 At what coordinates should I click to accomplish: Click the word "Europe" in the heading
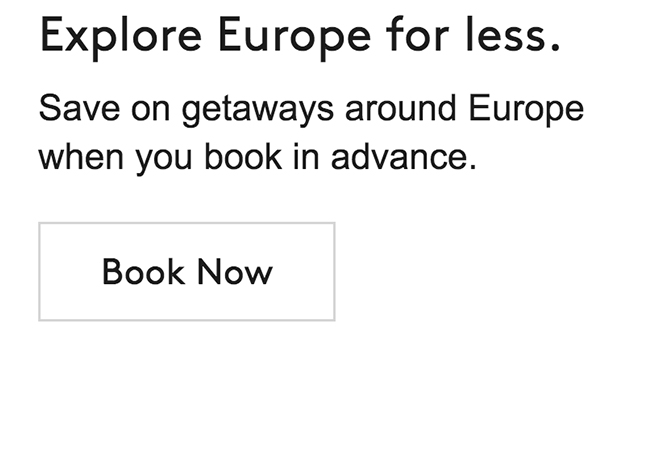pyautogui.click(x=264, y=38)
